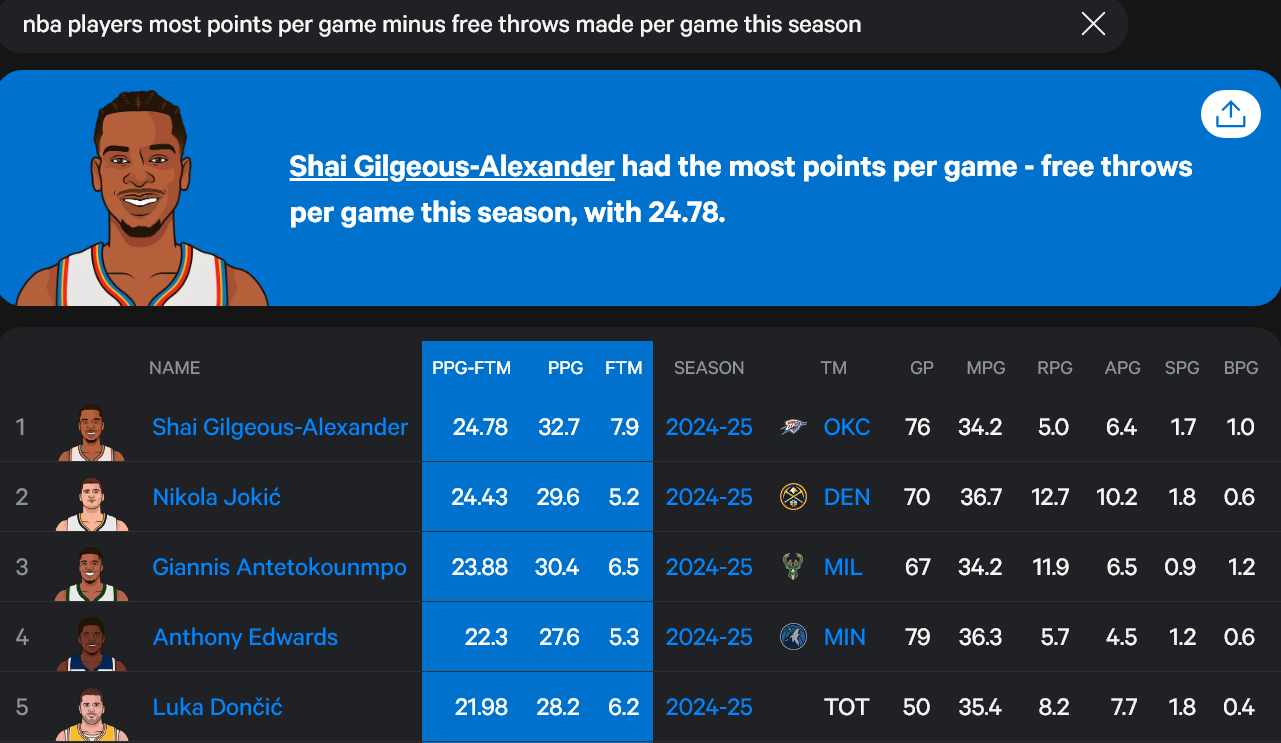1281x743 pixels.
Task: Open Giannis Antetokounmpo's player page
Action: [280, 567]
